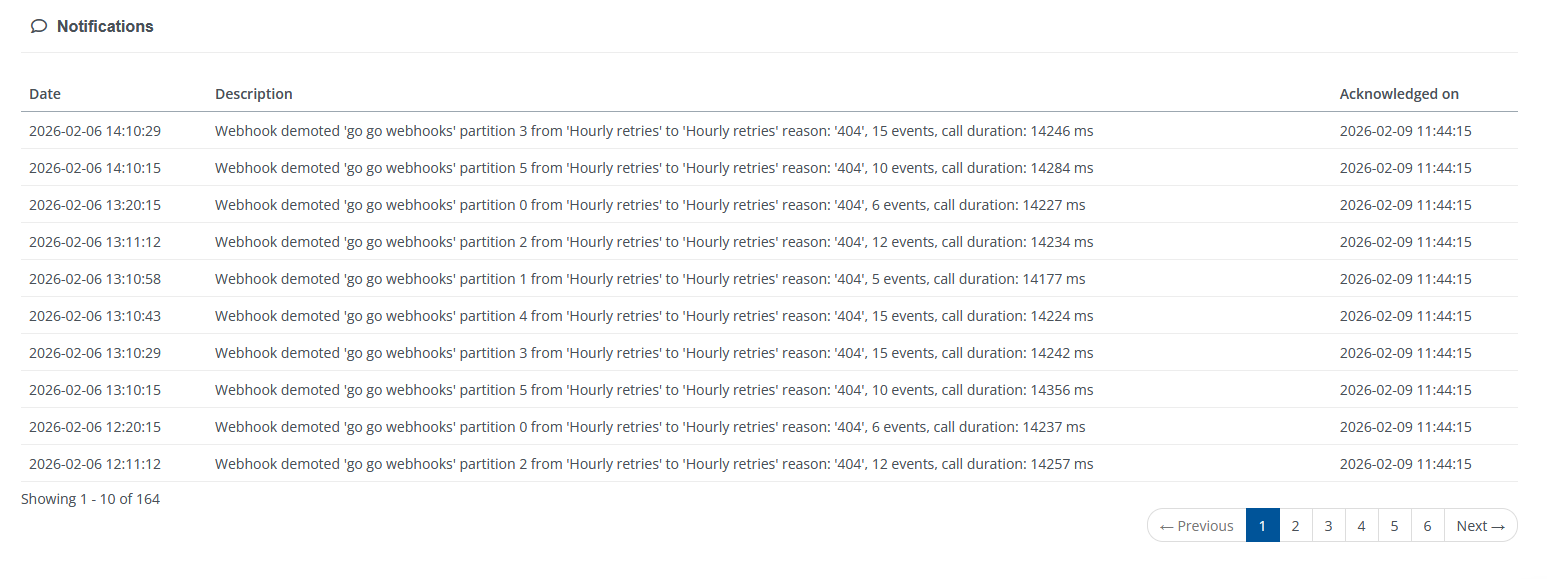Go to page 2 of notifications
The image size is (1547, 579).
1295,526
